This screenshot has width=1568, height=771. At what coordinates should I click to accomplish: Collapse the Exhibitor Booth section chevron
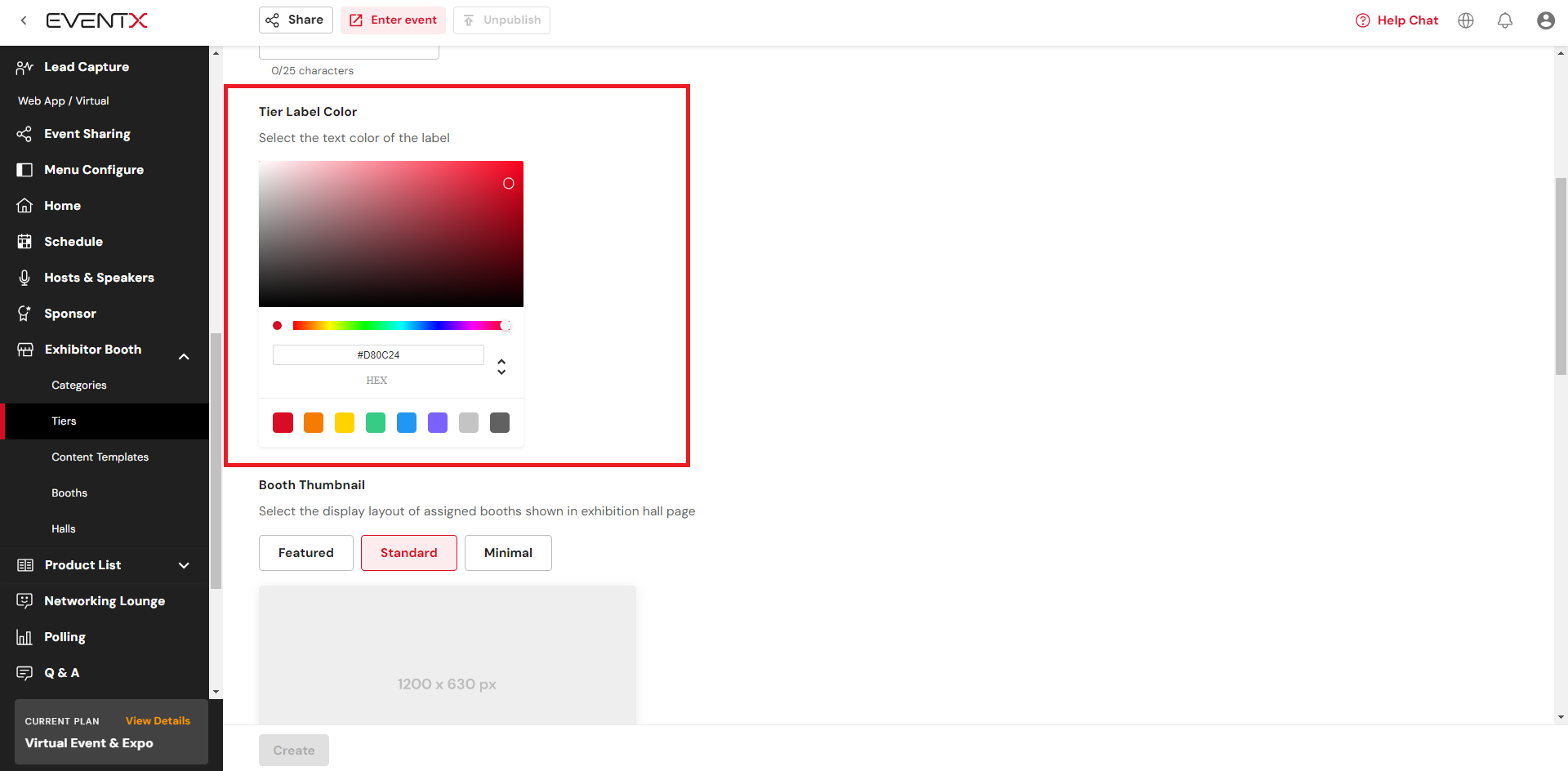[184, 356]
